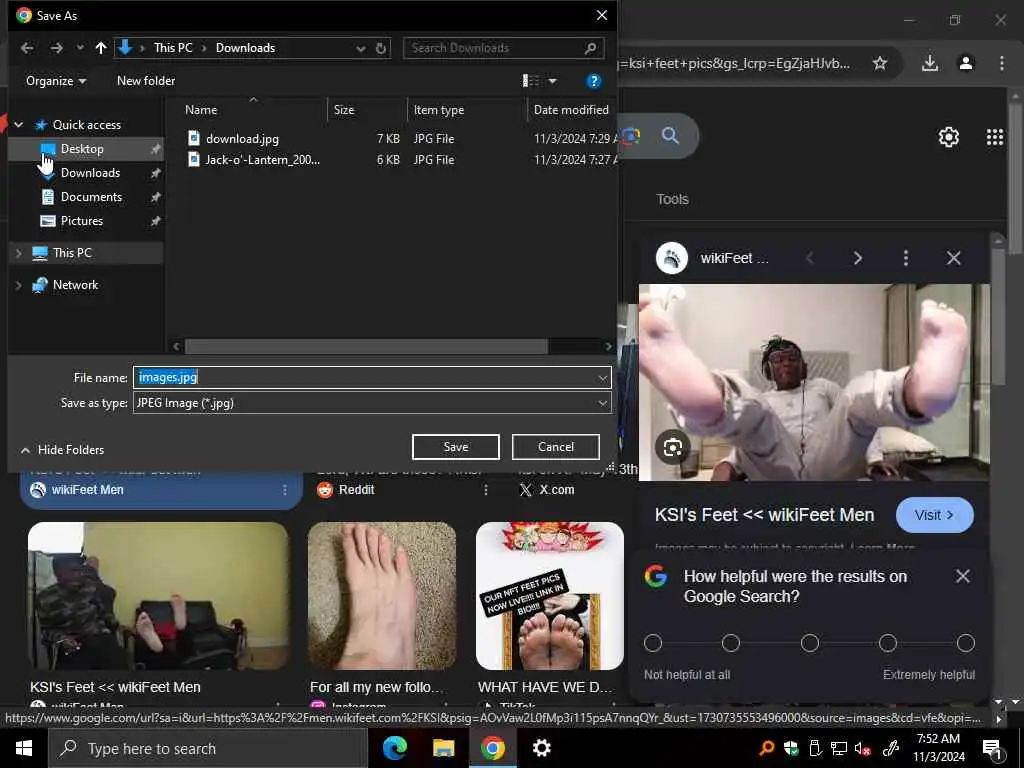Image resolution: width=1024 pixels, height=768 pixels.
Task: Open the File name dropdown arrow
Action: [602, 377]
